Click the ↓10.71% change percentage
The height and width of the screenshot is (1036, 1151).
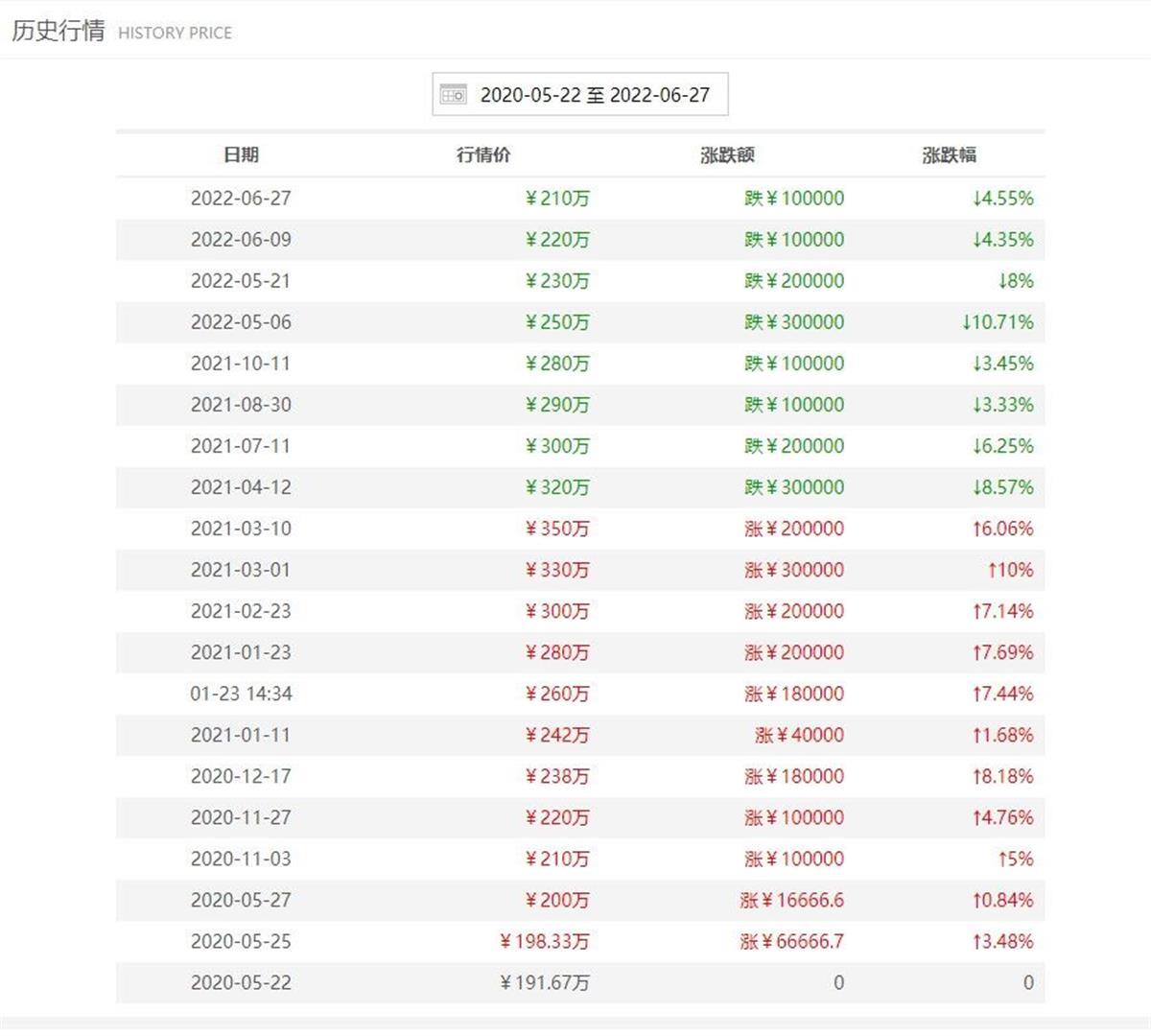998,322
